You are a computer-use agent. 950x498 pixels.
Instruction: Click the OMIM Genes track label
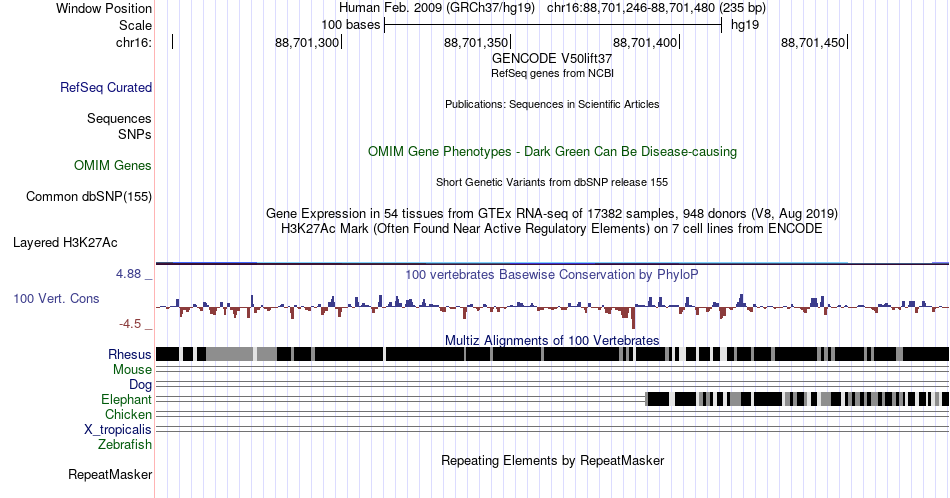click(x=113, y=165)
